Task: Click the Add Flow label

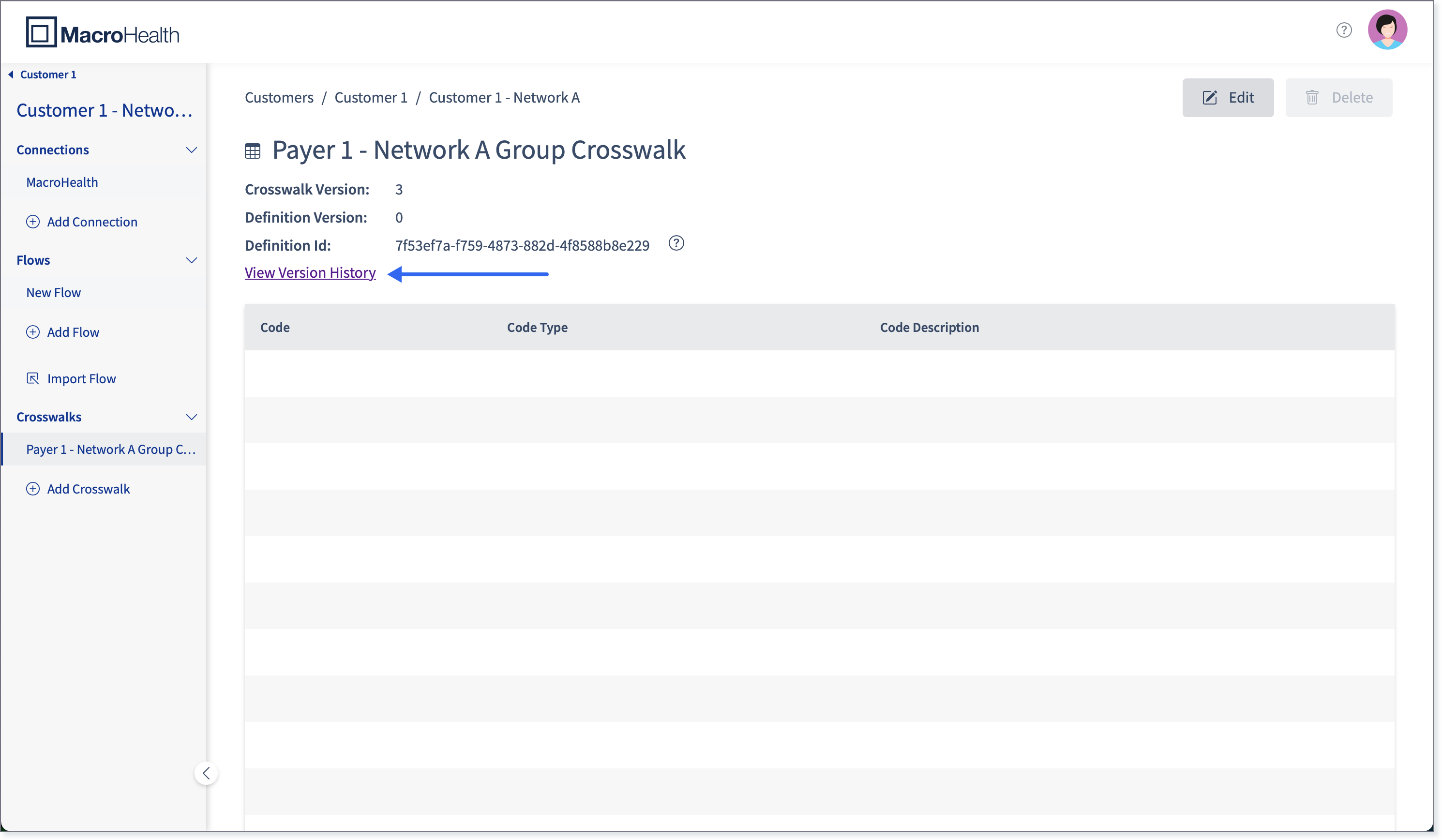Action: pyautogui.click(x=73, y=332)
